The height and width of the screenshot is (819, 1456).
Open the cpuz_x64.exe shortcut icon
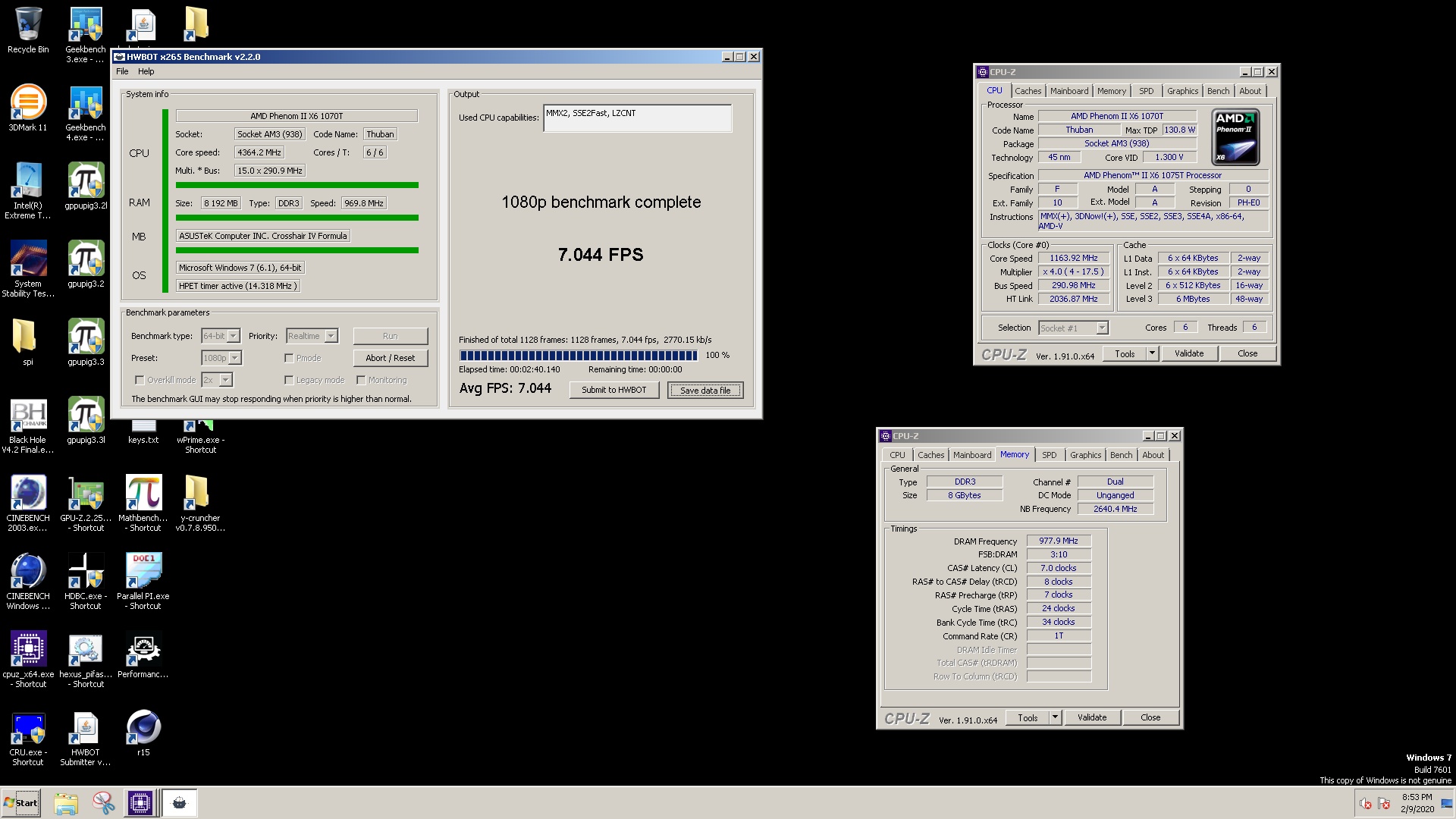[28, 660]
